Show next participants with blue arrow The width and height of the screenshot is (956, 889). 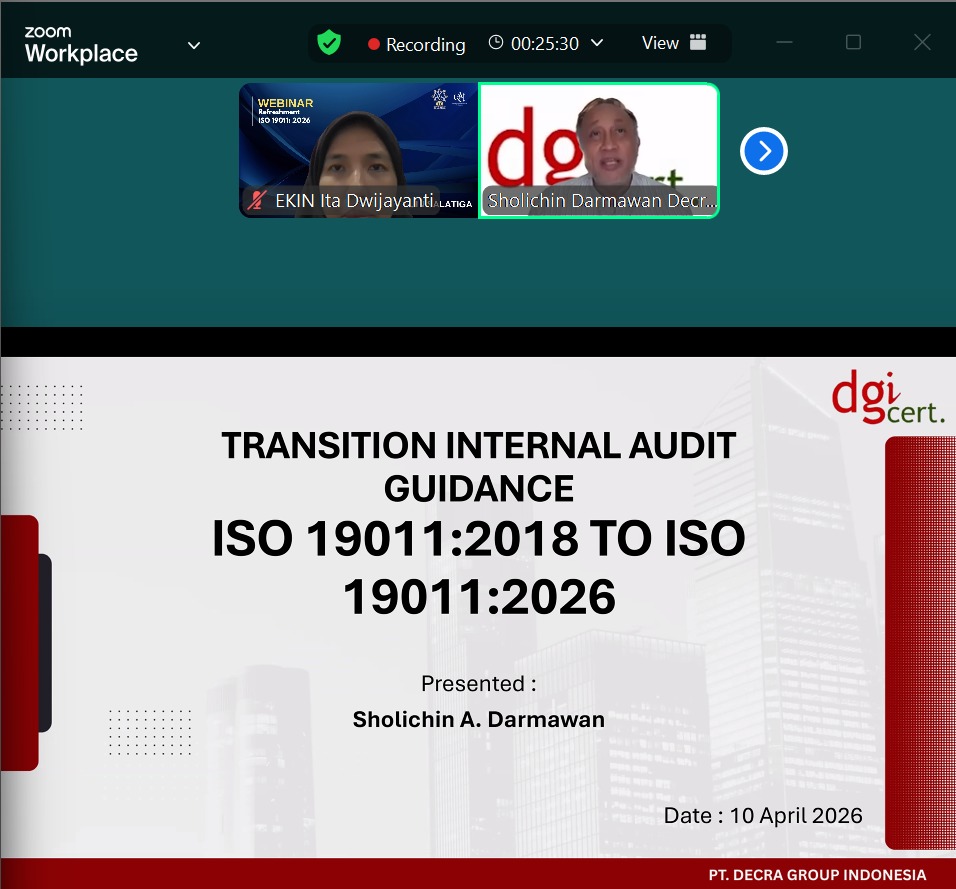pyautogui.click(x=764, y=151)
